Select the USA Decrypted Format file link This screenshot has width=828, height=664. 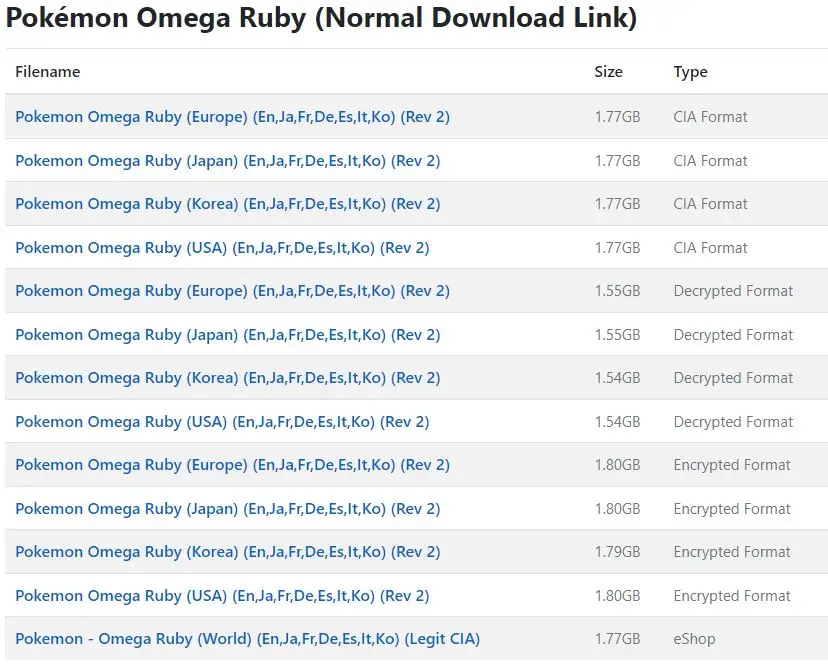[222, 422]
